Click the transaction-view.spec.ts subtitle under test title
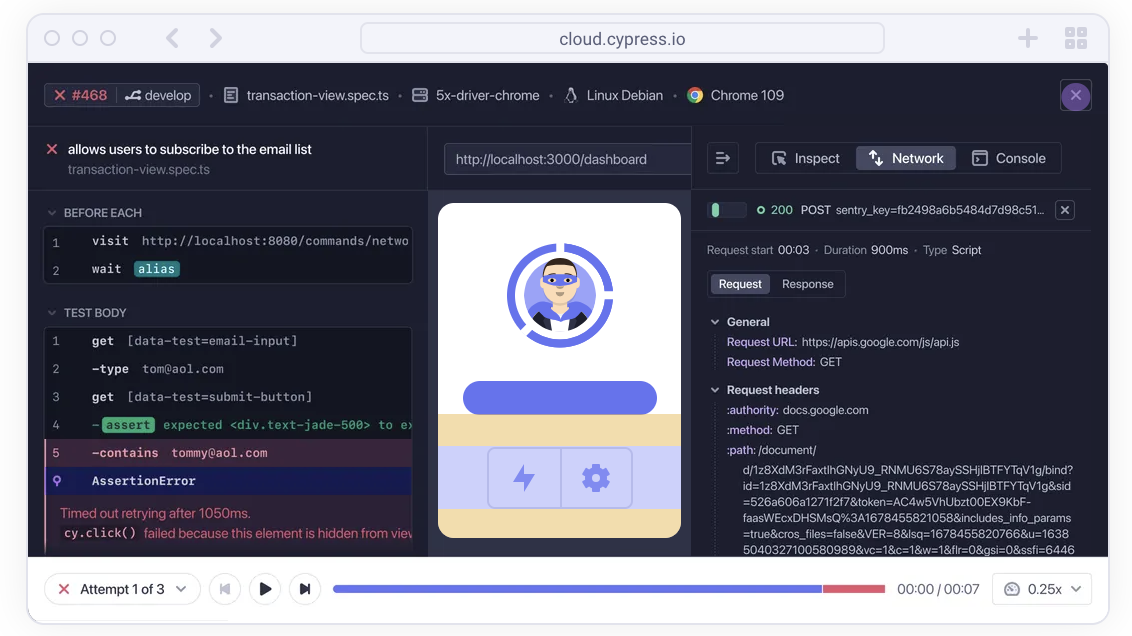The width and height of the screenshot is (1132, 636). pyautogui.click(x=139, y=170)
